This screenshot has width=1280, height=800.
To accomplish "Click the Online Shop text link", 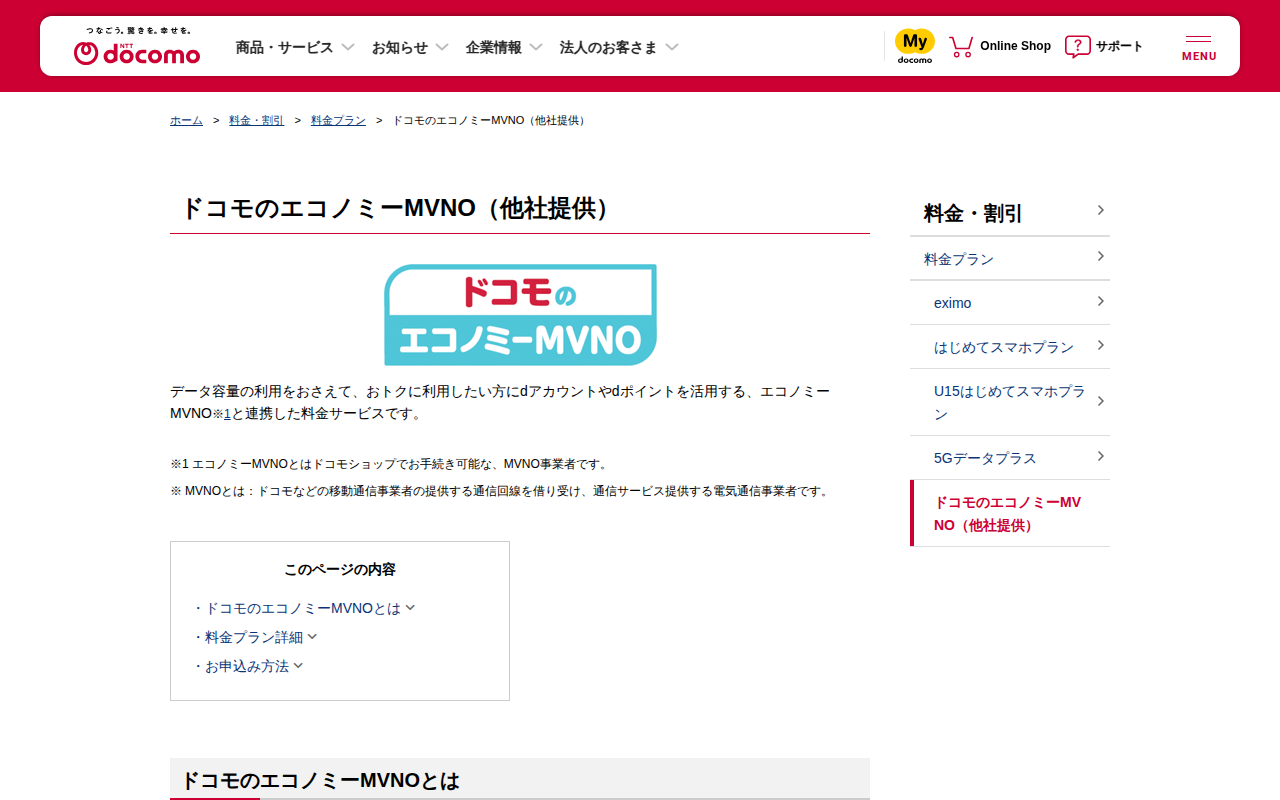I will 1015,46.
